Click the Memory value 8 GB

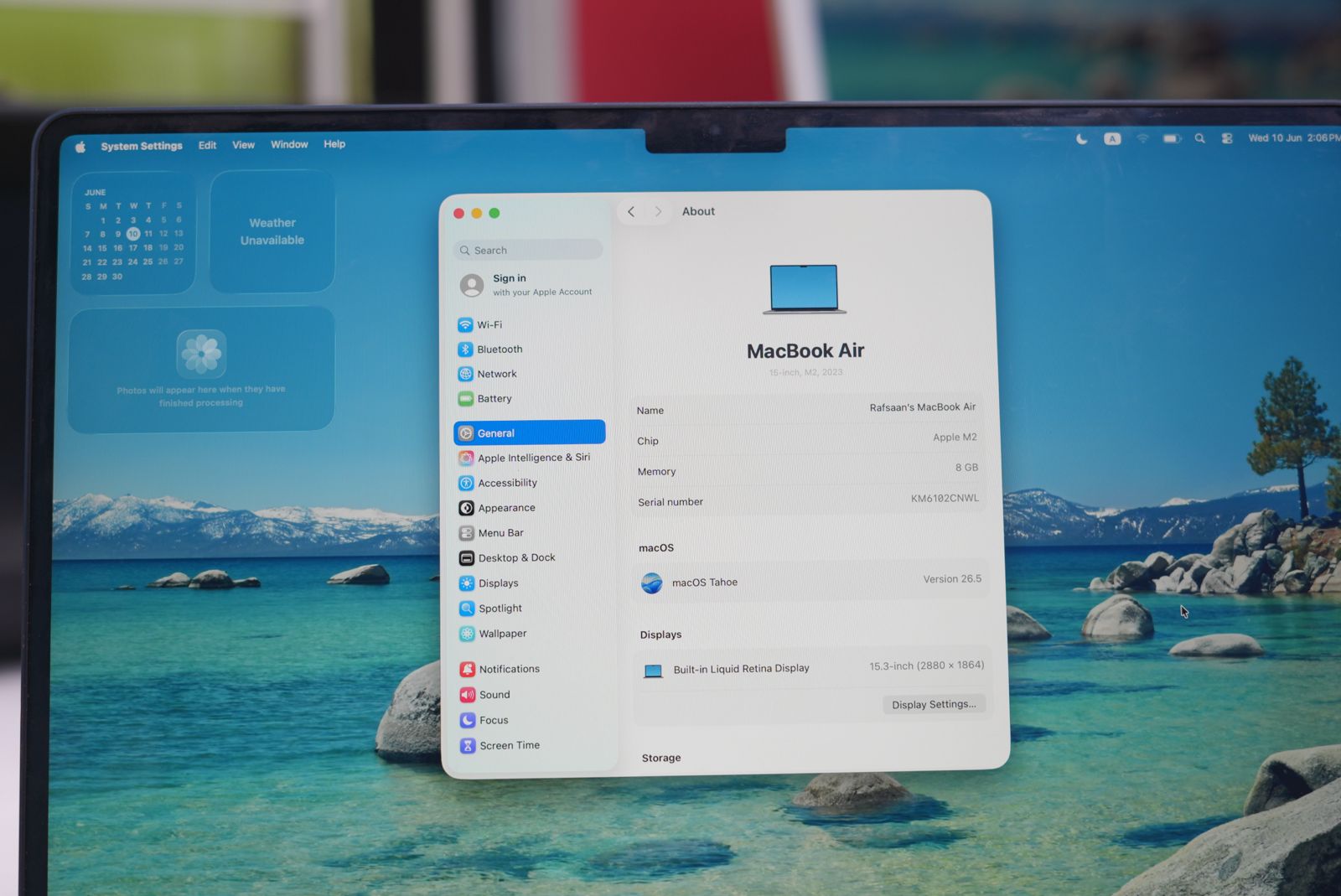[966, 468]
